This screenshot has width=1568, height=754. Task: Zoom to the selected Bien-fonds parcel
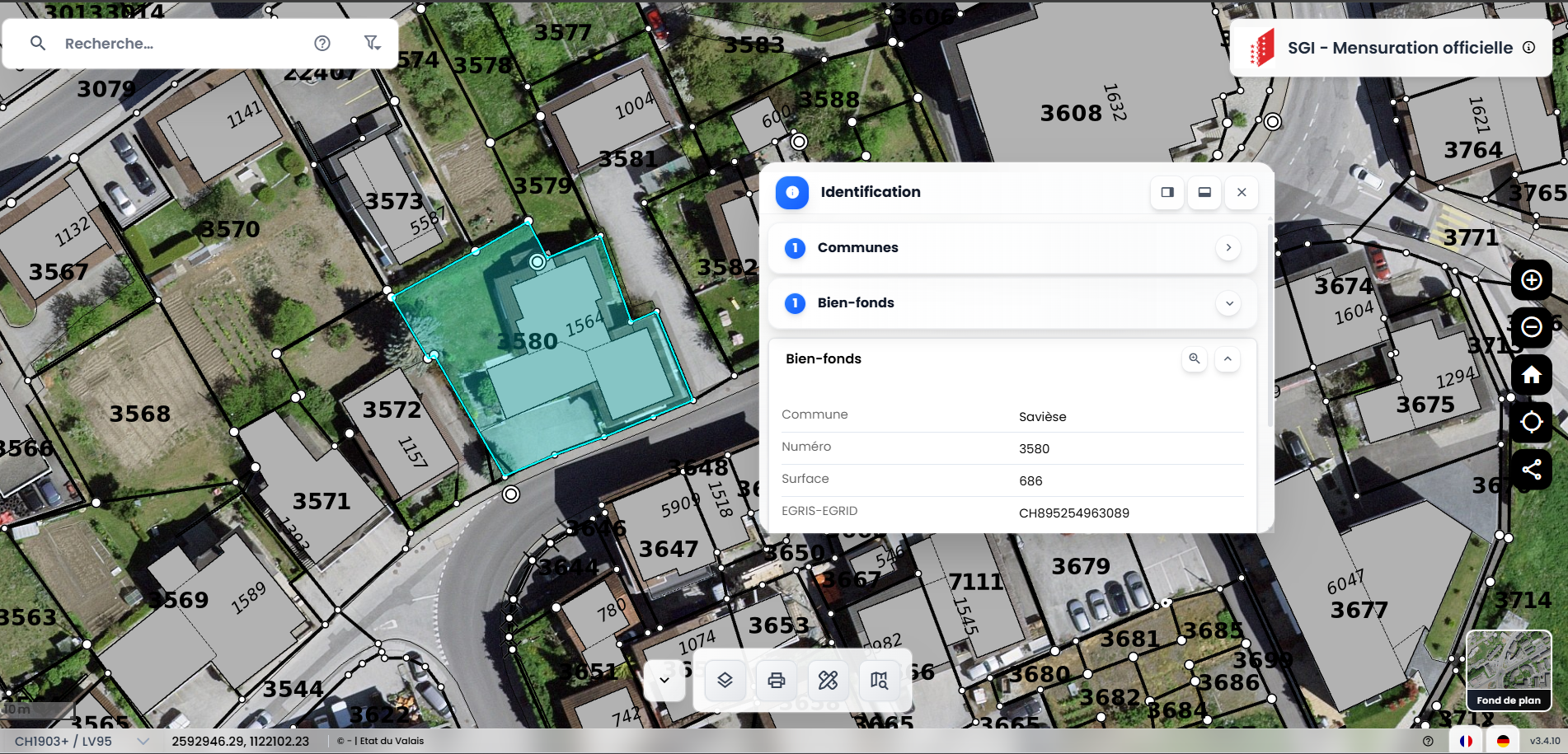pyautogui.click(x=1194, y=358)
